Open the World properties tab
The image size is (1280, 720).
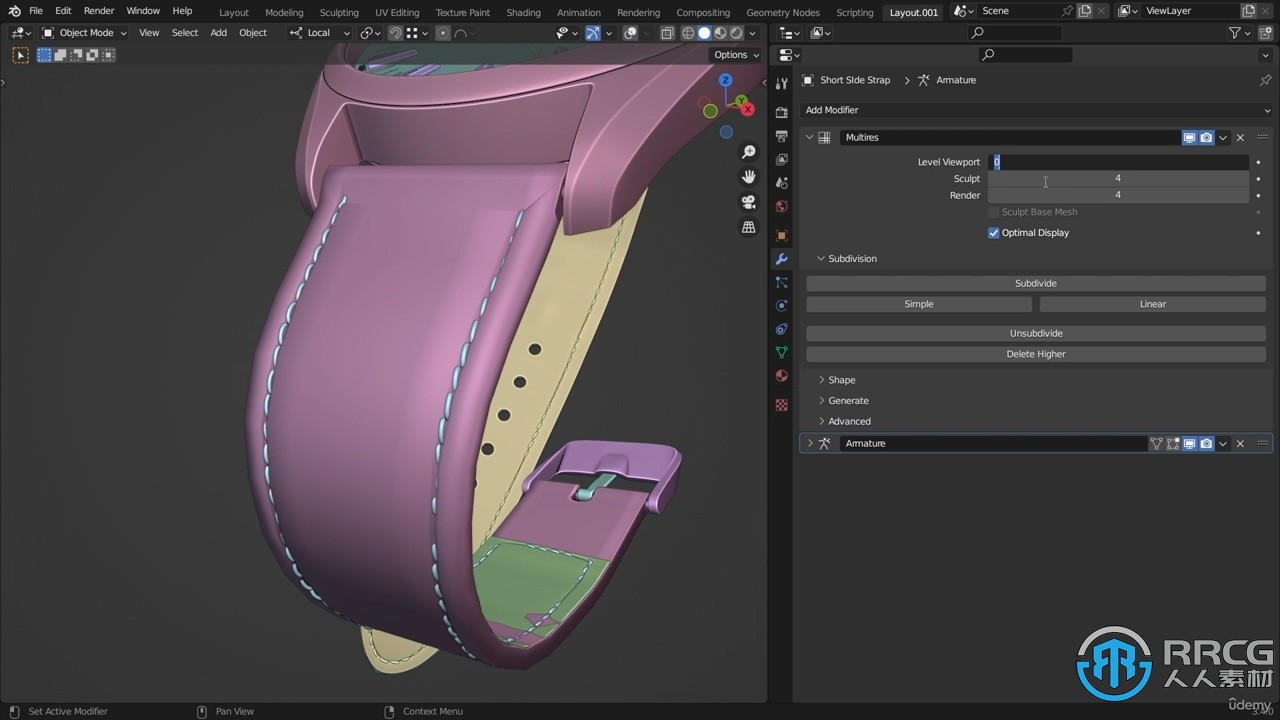tap(782, 207)
